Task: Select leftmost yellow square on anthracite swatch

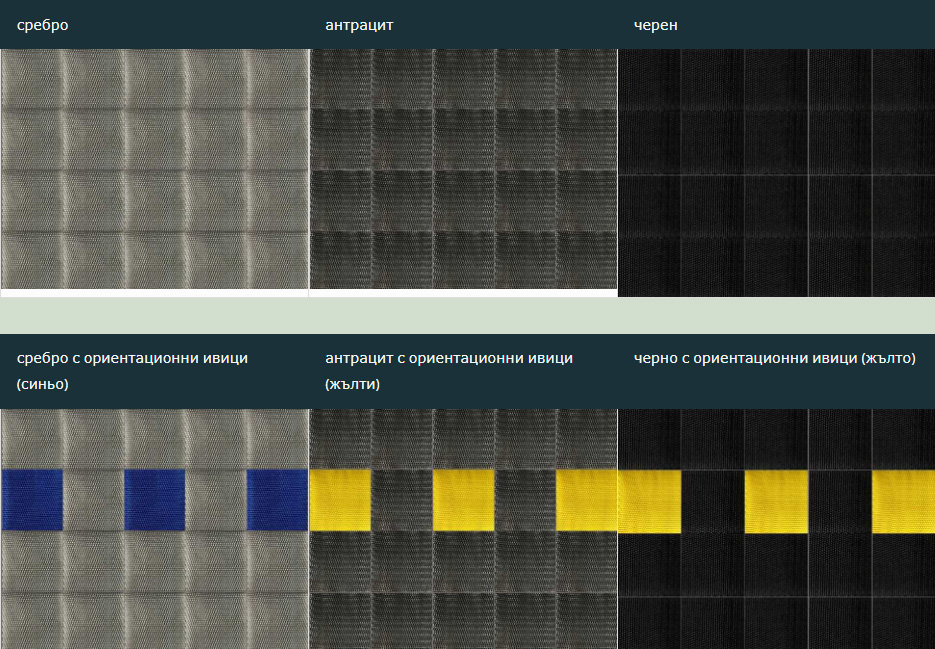Action: [340, 499]
